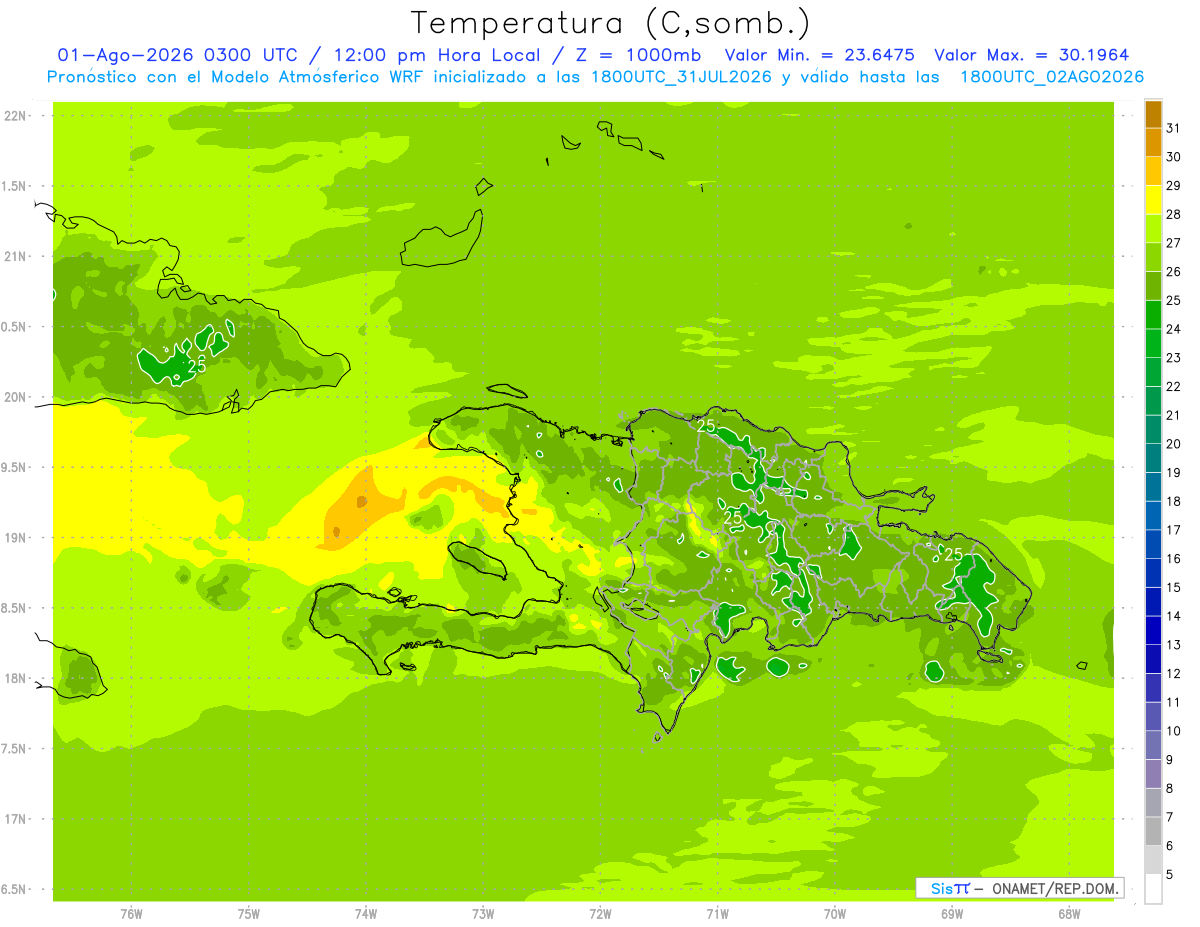Click the legend value '10' on color bar

[1174, 731]
